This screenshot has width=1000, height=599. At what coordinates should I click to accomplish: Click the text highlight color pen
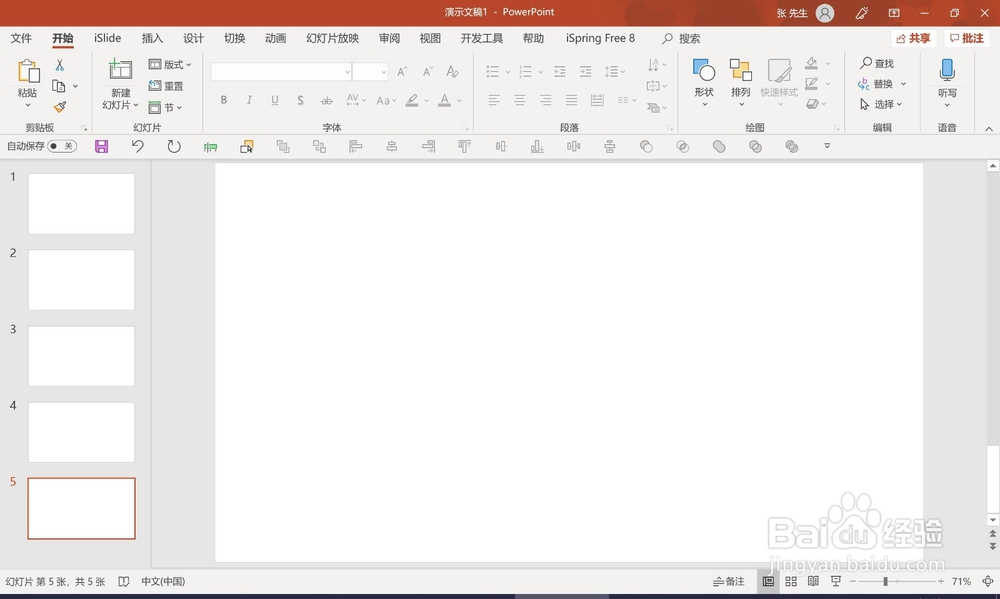pyautogui.click(x=412, y=100)
